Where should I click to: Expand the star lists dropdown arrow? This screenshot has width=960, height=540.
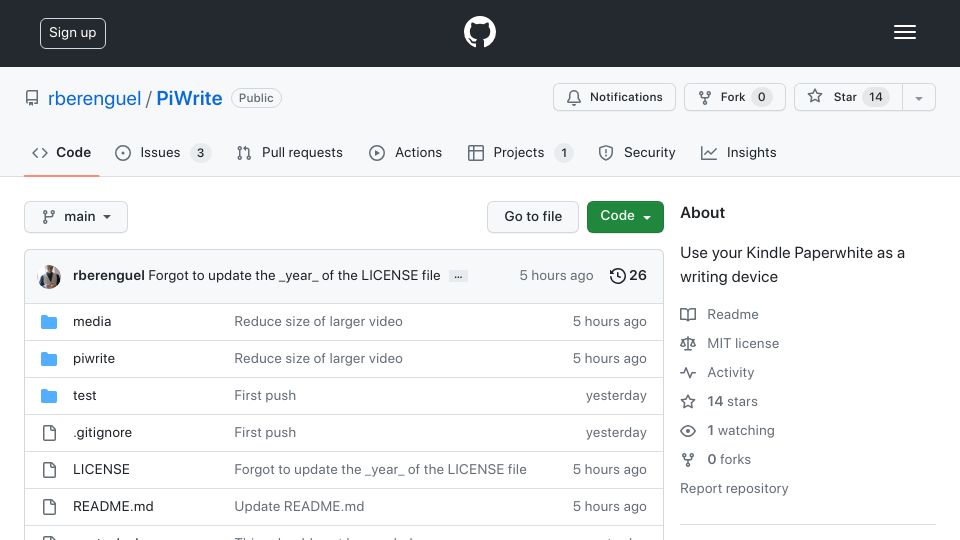tap(918, 97)
